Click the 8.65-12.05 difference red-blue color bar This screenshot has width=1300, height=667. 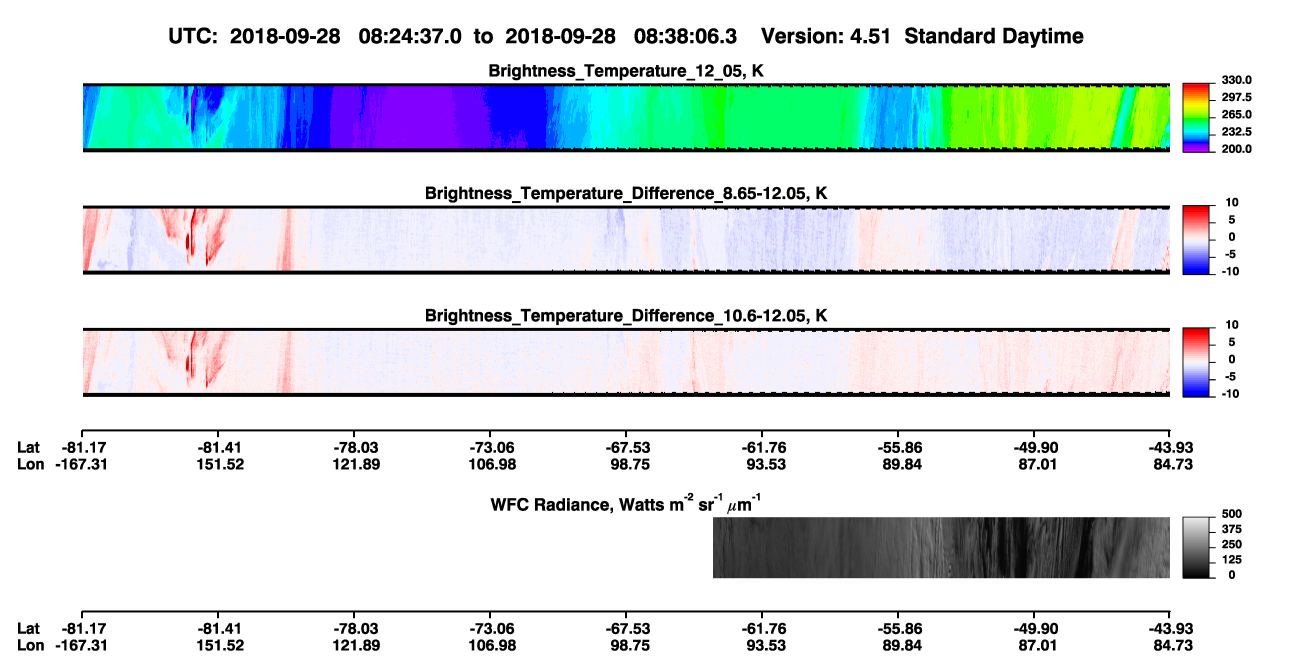1196,239
